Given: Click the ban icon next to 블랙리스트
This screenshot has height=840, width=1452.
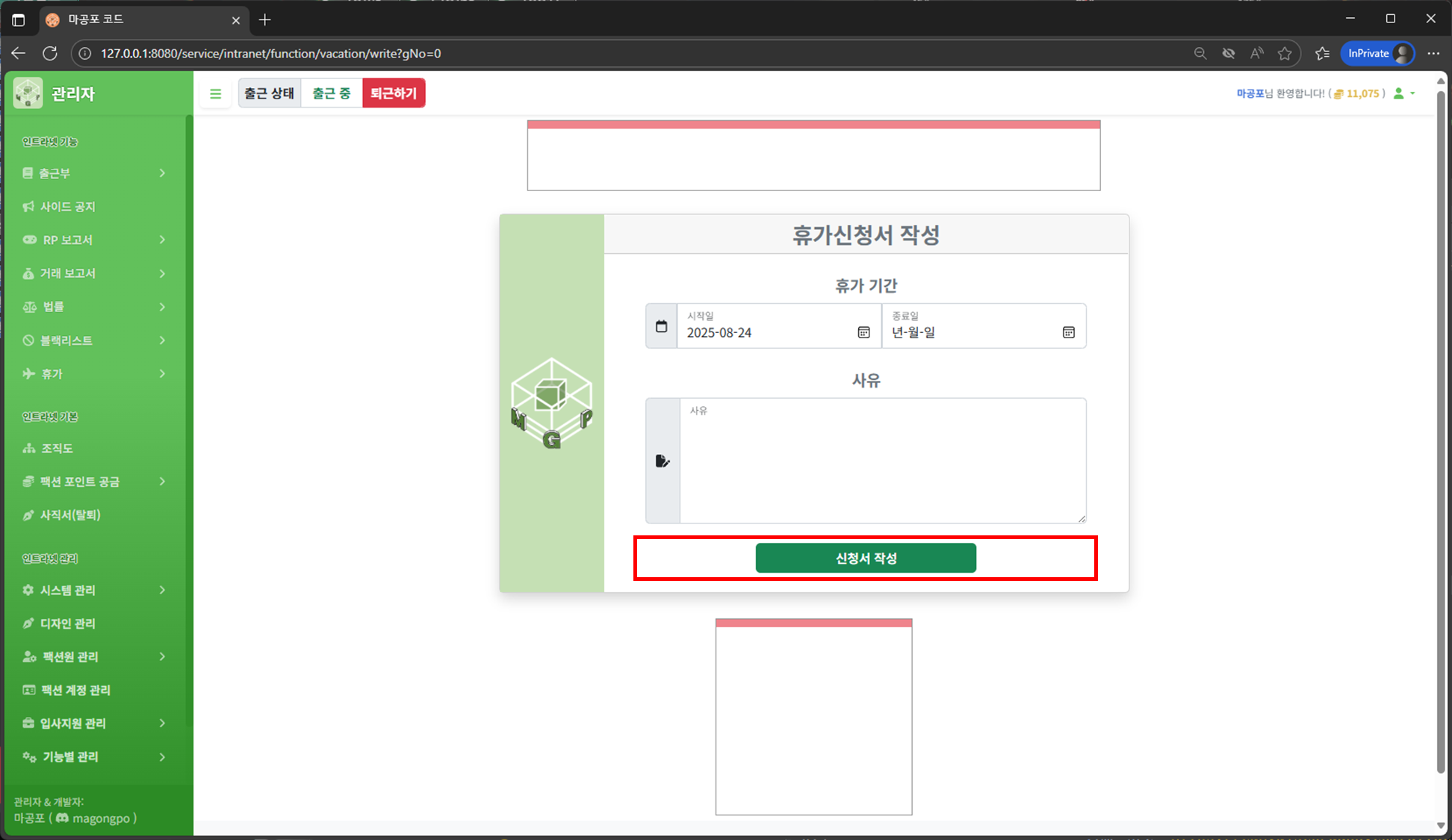Looking at the screenshot, I should click(28, 340).
